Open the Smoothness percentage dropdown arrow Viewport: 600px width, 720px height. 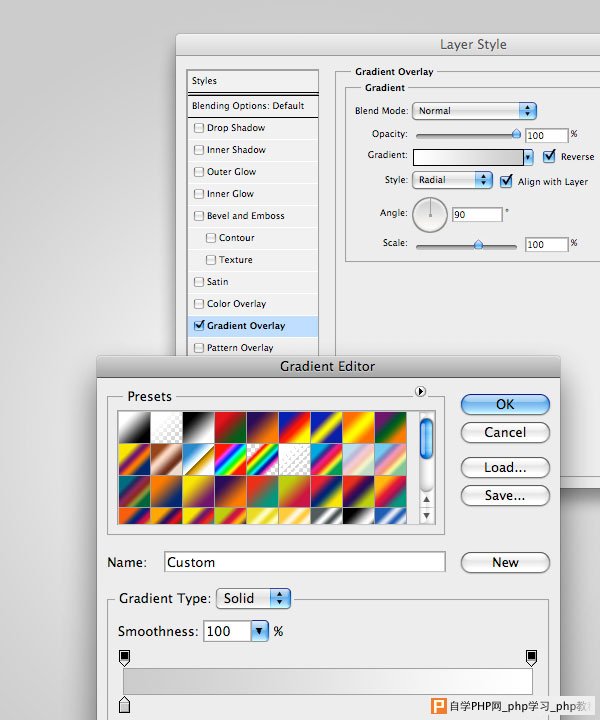(x=259, y=631)
